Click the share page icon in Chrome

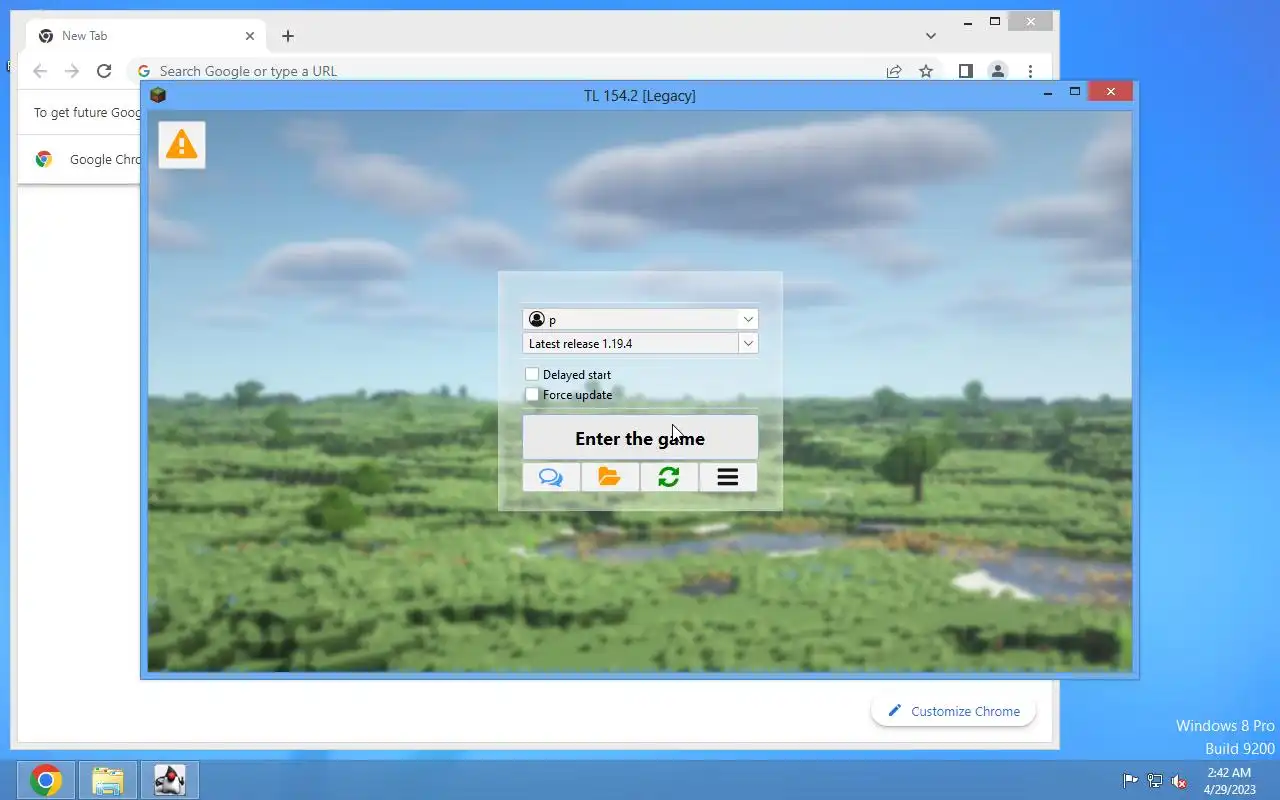click(x=894, y=71)
